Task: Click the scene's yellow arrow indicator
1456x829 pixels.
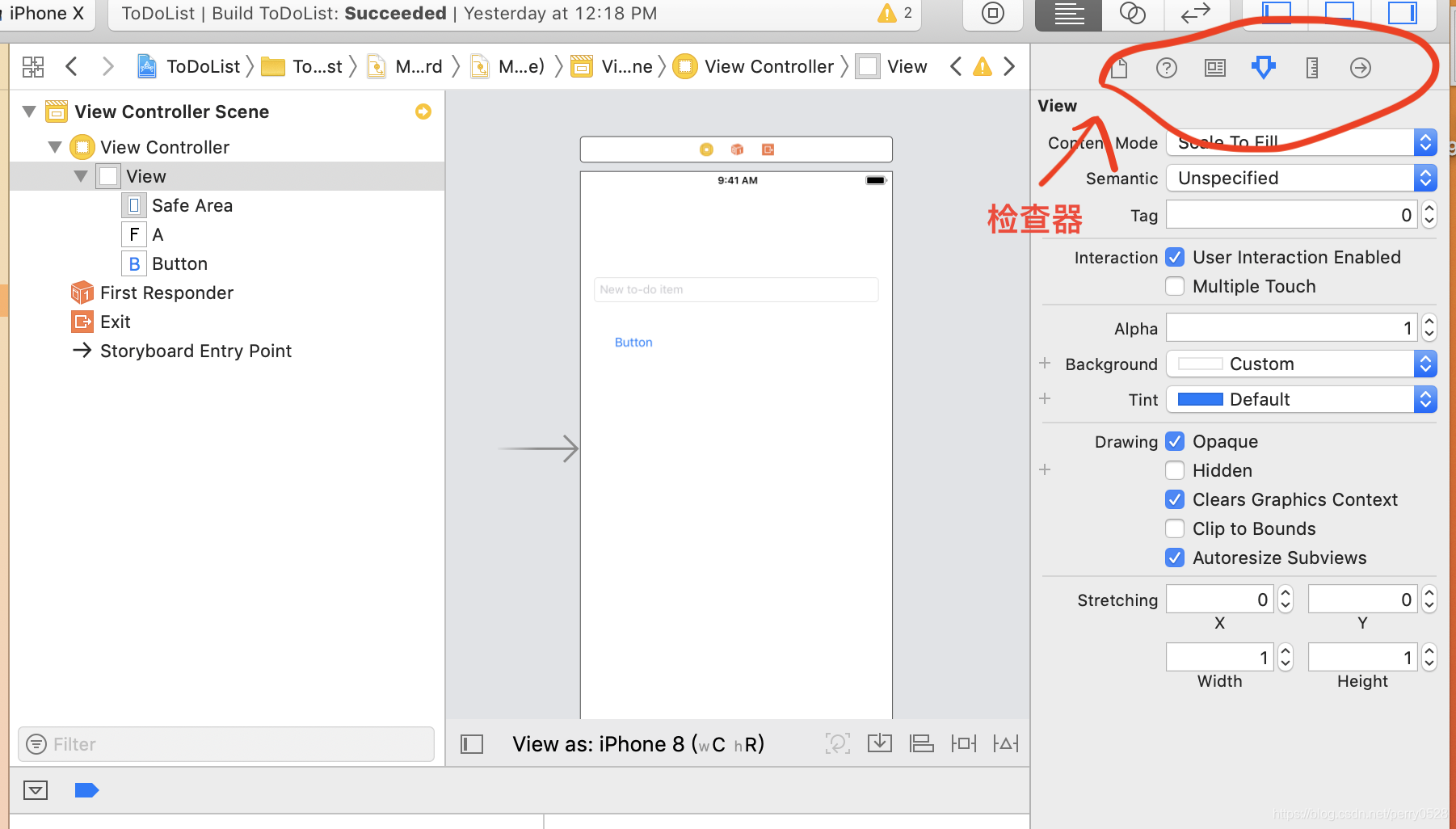Action: [x=423, y=112]
